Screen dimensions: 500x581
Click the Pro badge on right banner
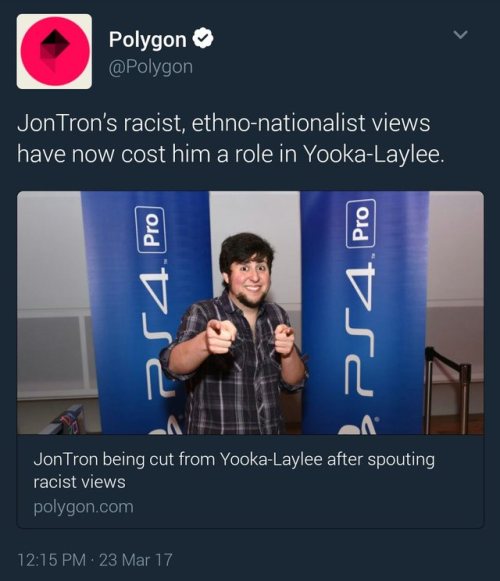pos(361,223)
